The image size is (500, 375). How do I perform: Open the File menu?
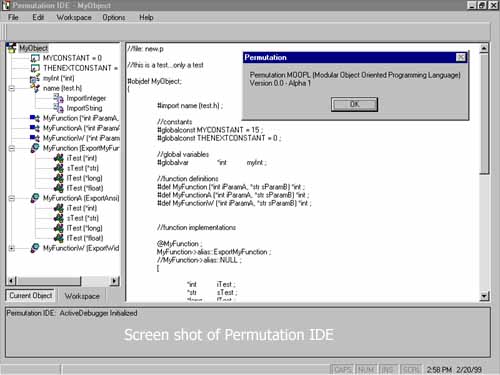tap(13, 17)
